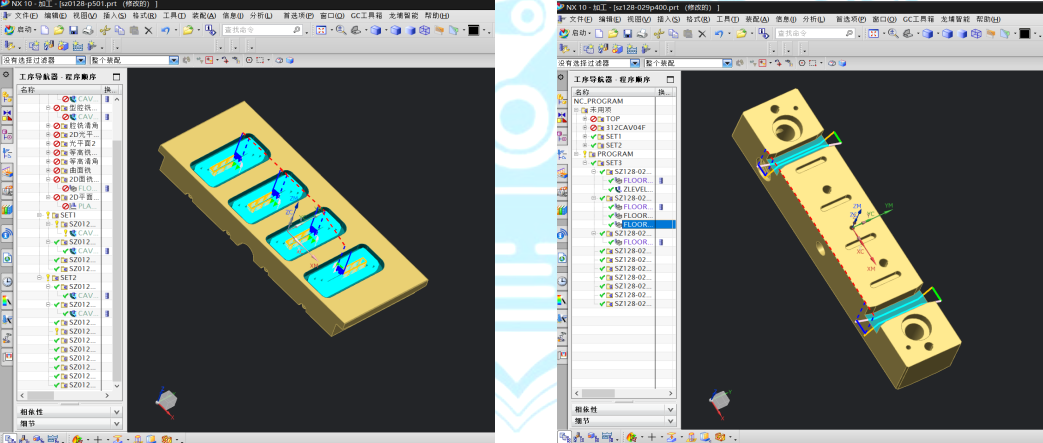Collapse the PROGRAM node in right navigator
Screen dimensions: 1043x443
[x=578, y=154]
